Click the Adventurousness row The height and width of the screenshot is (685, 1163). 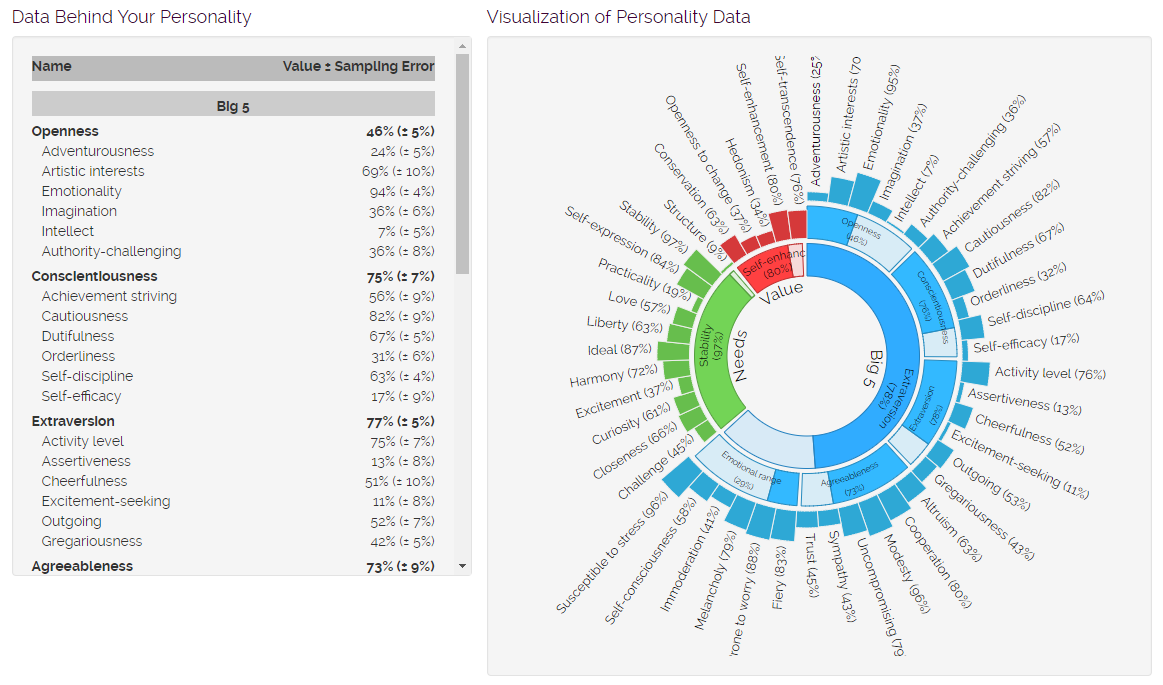tap(233, 151)
